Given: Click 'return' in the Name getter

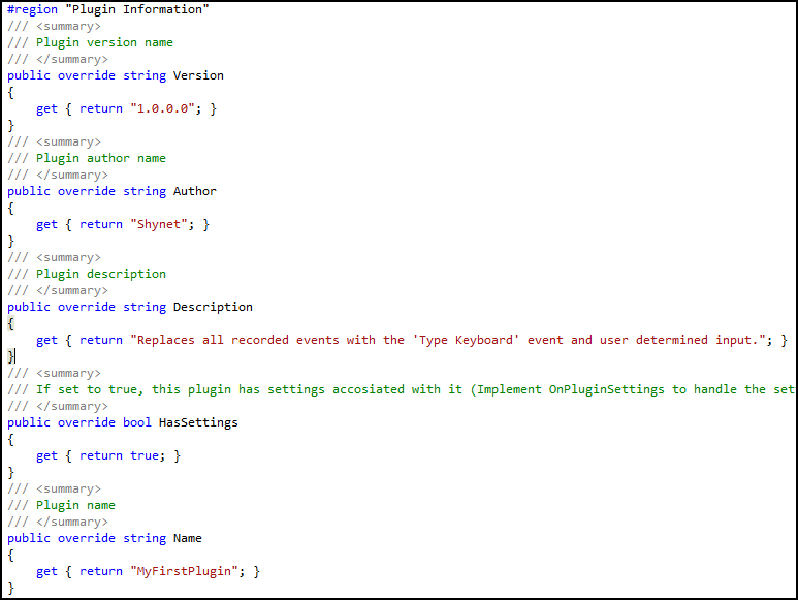Looking at the screenshot, I should [x=101, y=572].
